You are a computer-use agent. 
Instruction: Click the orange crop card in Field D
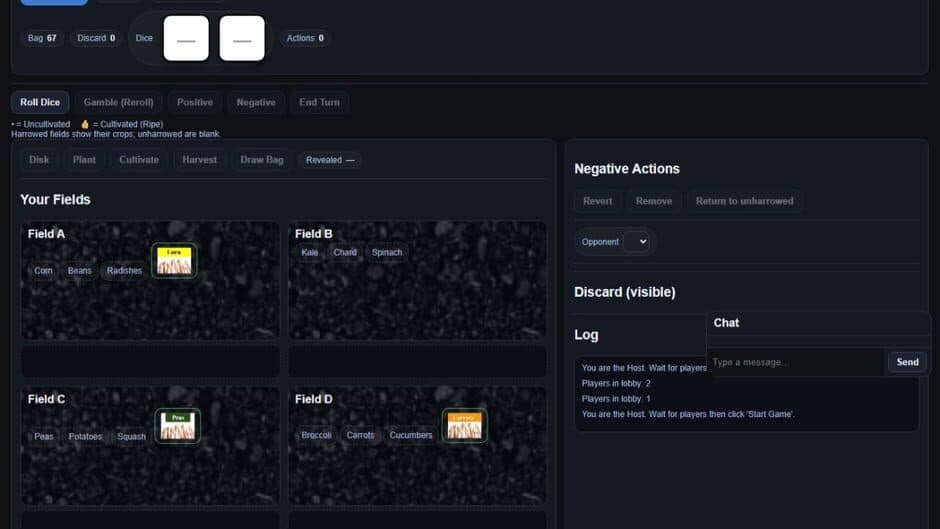465,426
